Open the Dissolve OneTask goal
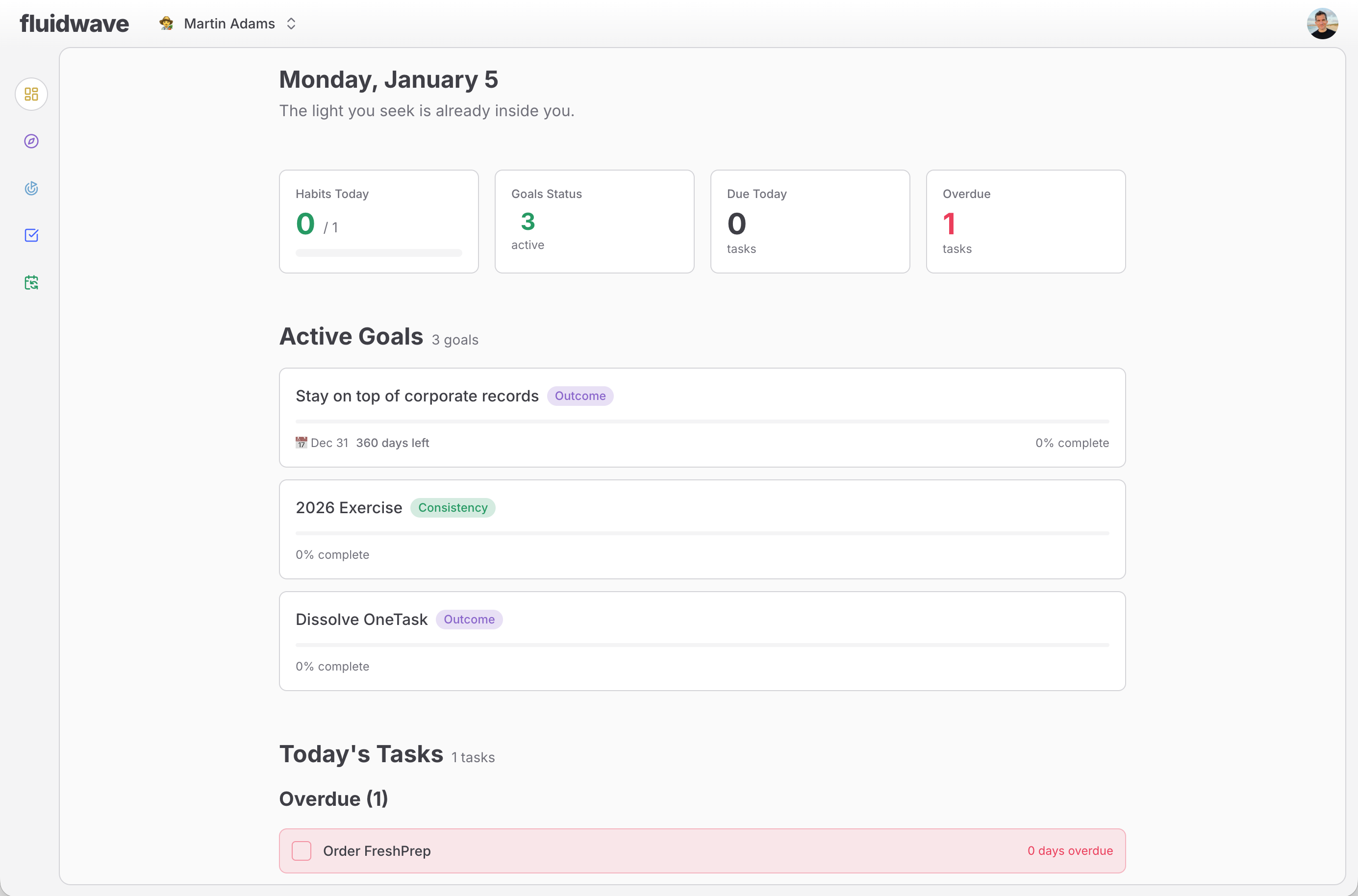 [361, 620]
